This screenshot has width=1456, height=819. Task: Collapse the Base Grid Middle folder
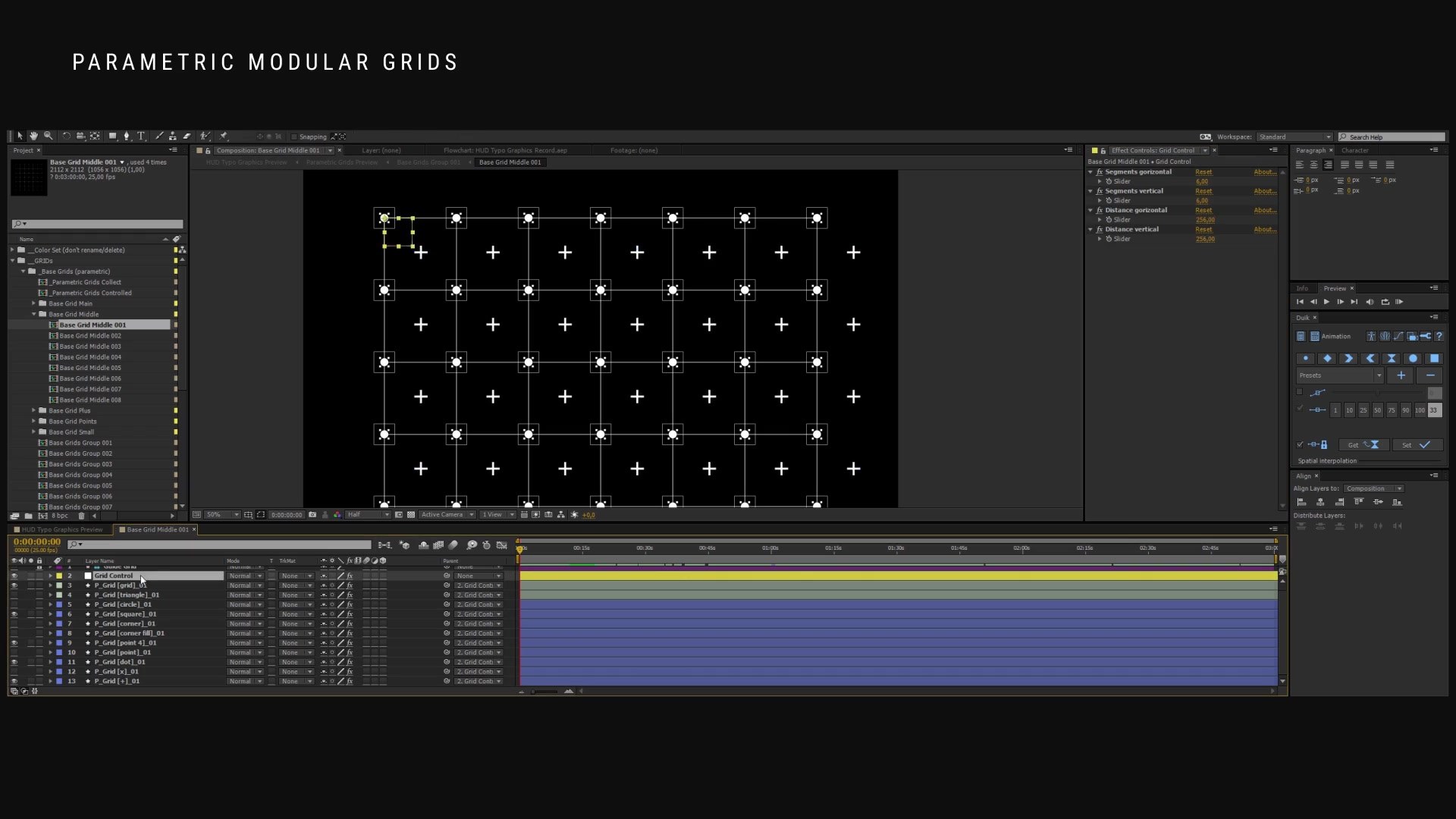pos(33,314)
